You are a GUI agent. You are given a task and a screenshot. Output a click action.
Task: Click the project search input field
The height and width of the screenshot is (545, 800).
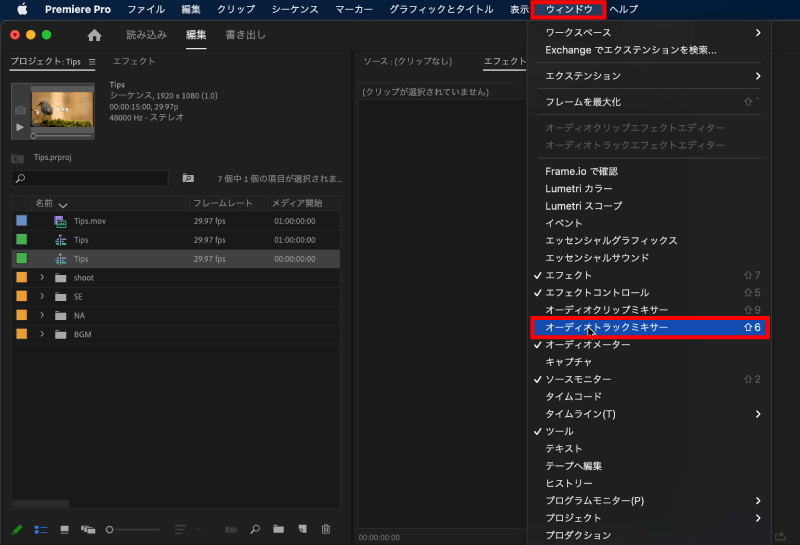point(90,178)
